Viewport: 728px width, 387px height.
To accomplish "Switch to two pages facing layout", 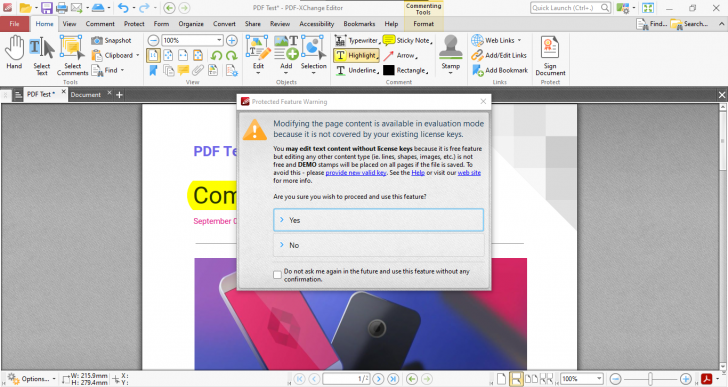I will tap(532, 379).
